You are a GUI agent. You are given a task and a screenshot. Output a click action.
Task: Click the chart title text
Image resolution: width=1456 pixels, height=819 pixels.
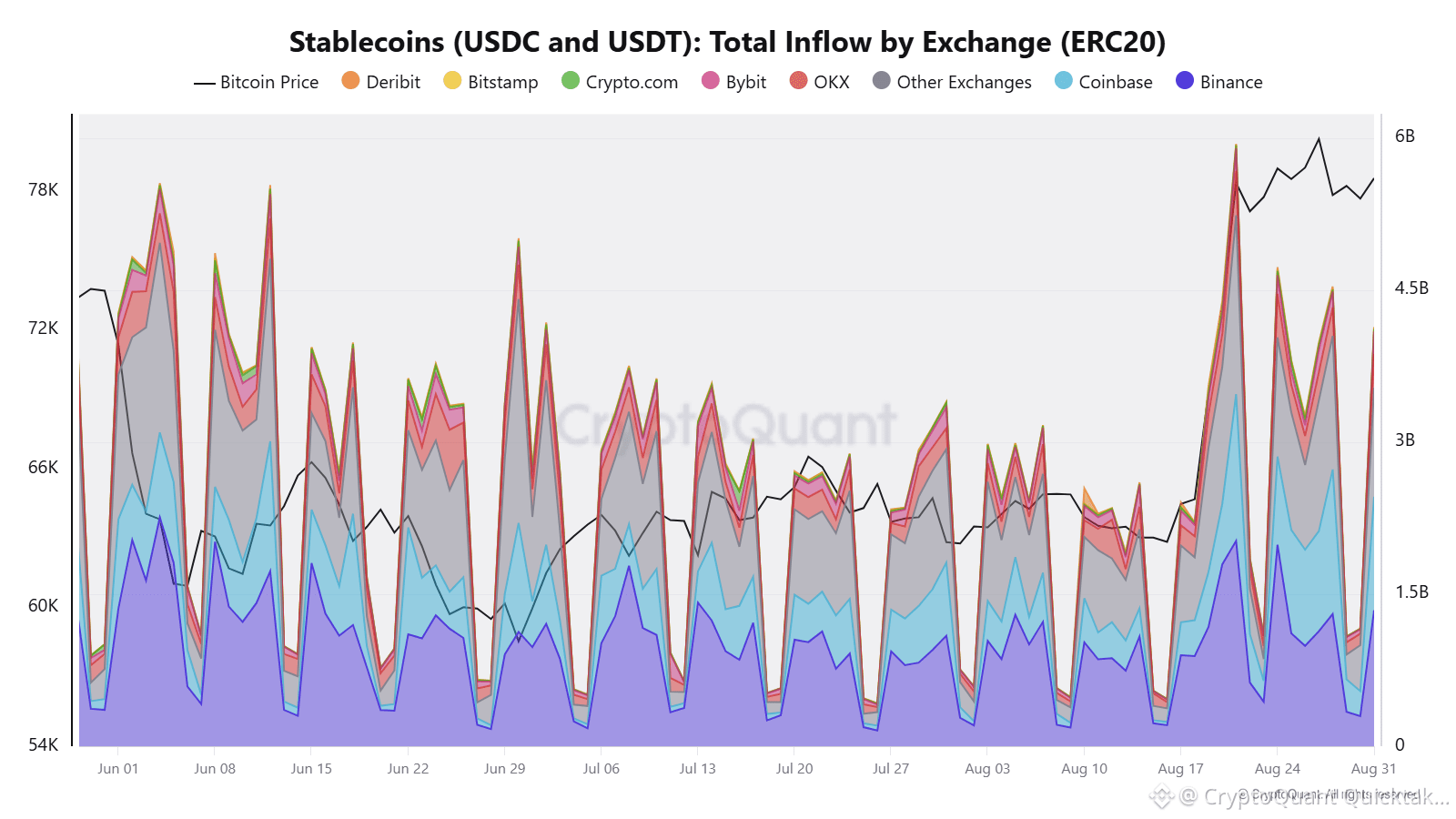coord(727,42)
